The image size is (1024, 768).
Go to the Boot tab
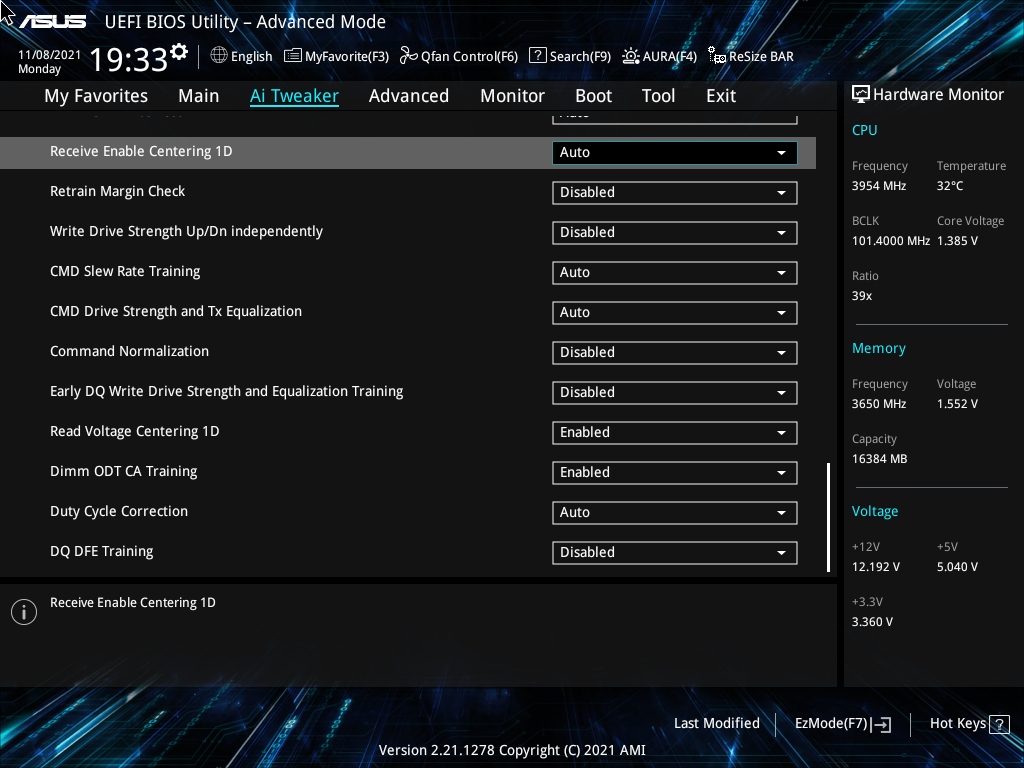(594, 96)
